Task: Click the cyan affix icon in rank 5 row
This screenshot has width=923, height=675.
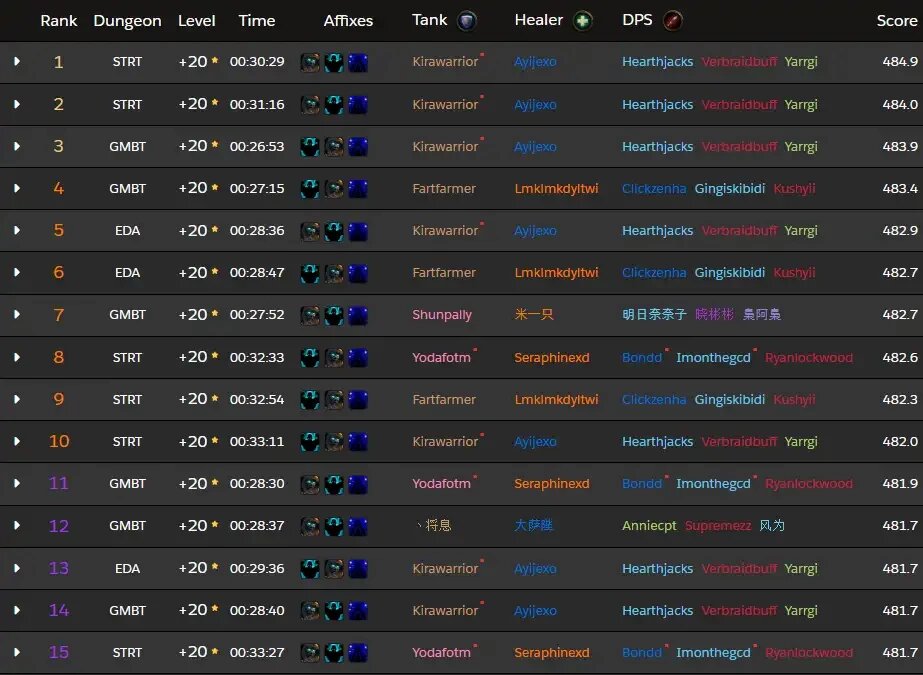Action: pyautogui.click(x=334, y=231)
